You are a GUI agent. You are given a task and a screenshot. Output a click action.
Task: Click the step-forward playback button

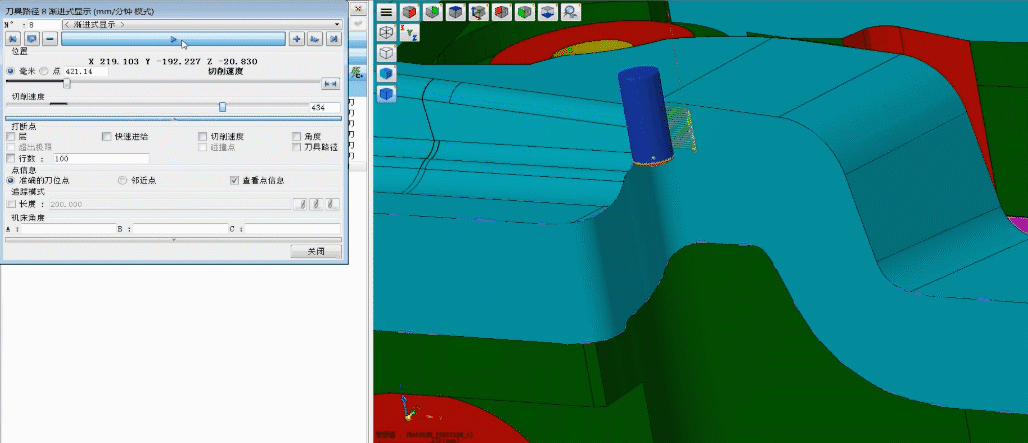315,39
